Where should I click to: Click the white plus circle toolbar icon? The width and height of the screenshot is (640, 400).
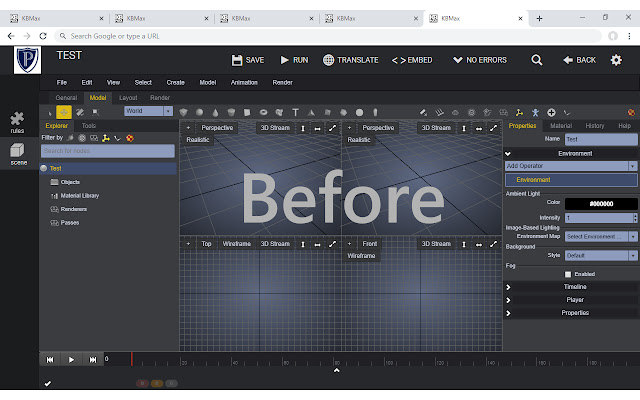[551, 112]
